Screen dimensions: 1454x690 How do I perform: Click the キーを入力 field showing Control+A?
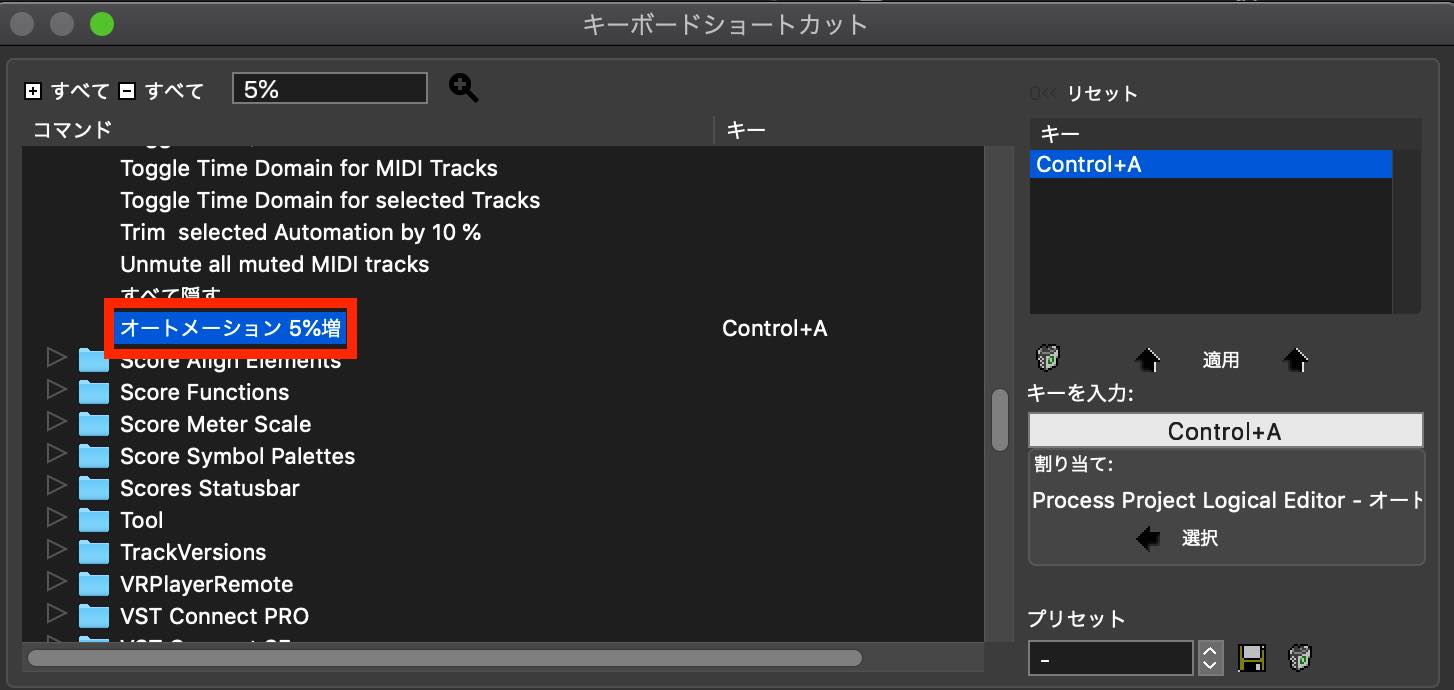pos(1225,431)
